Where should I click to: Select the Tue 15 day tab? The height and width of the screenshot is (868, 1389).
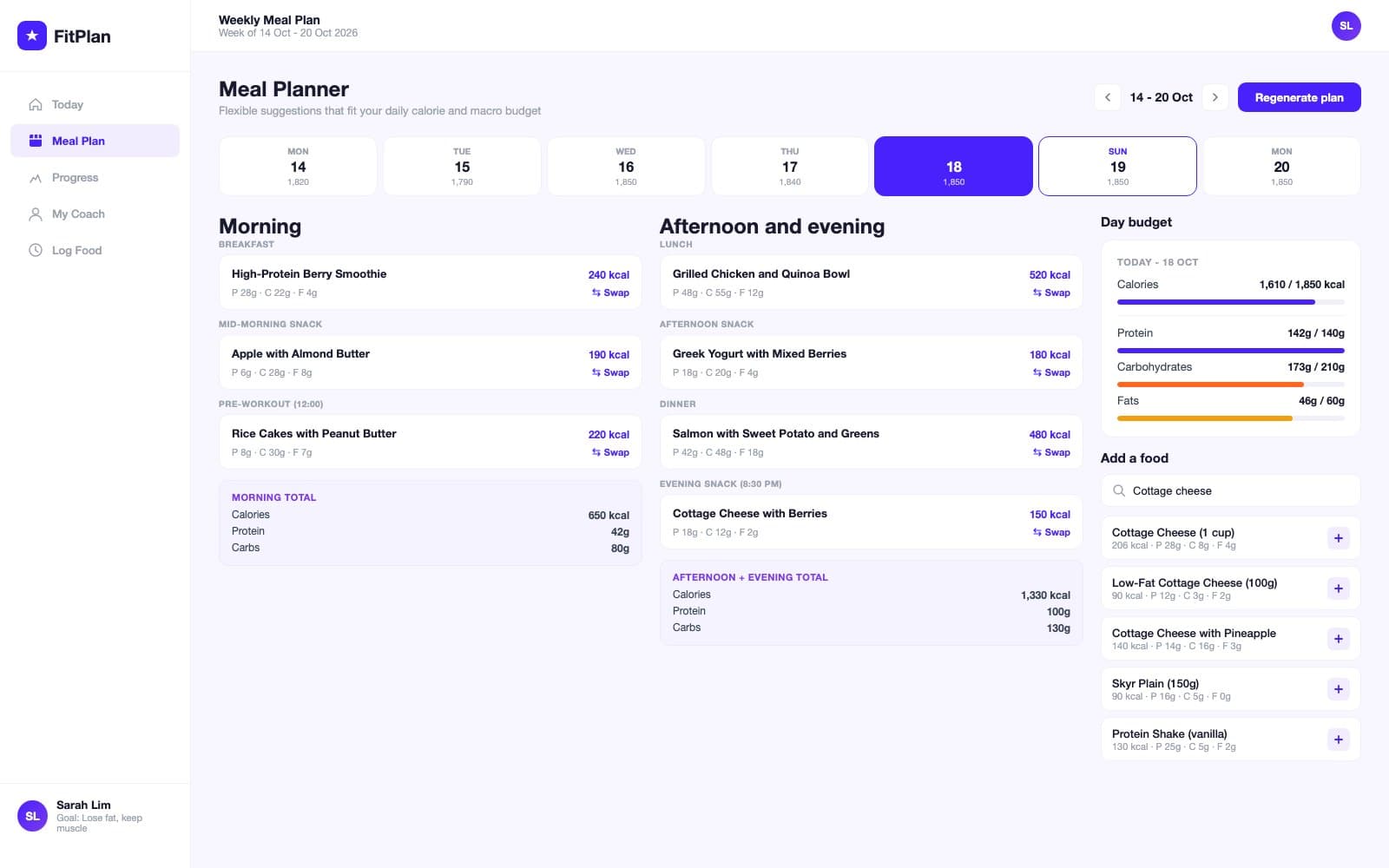(462, 166)
